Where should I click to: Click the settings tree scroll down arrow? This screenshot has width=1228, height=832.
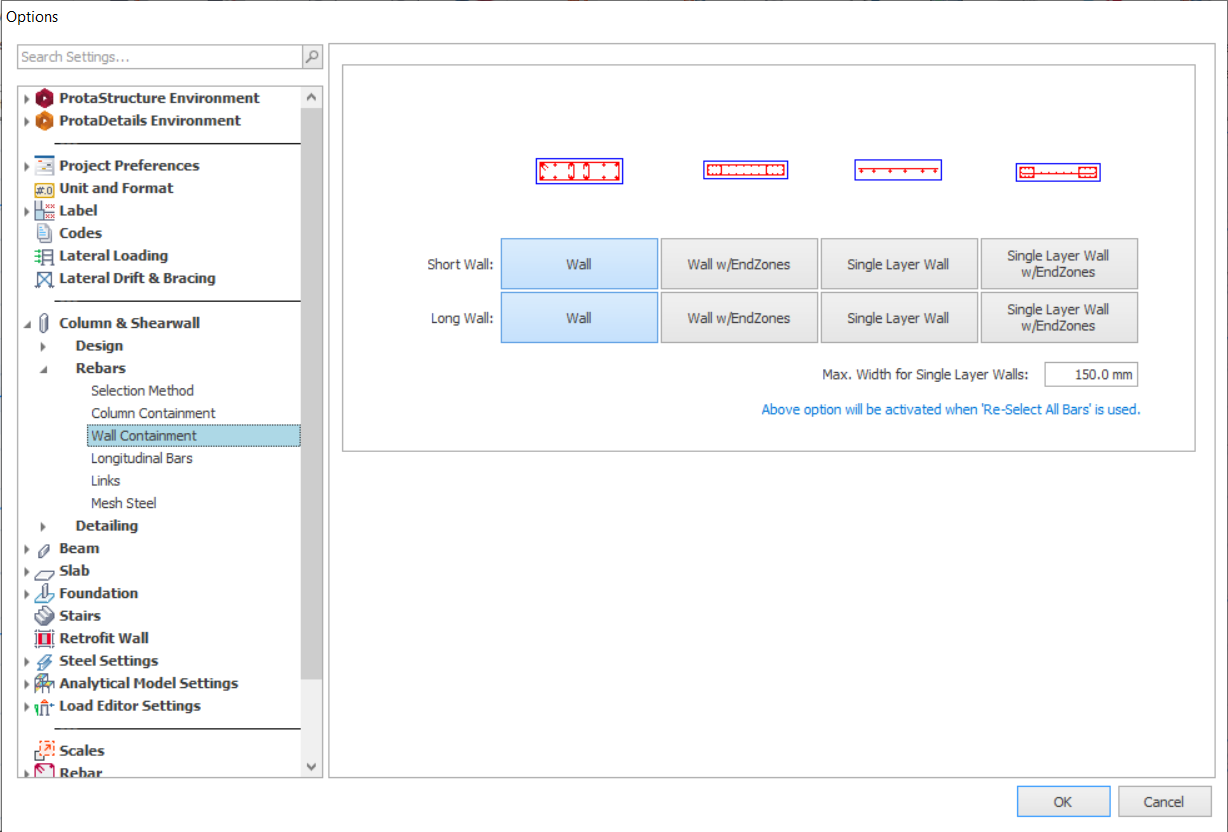click(x=311, y=766)
